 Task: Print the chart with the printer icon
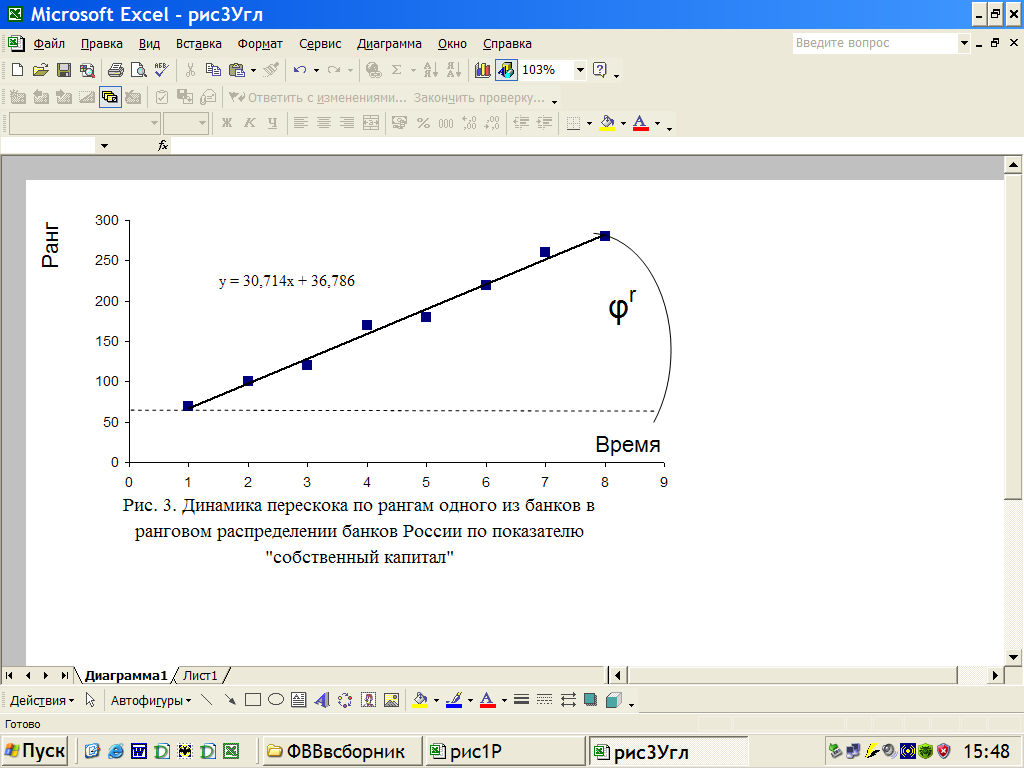[116, 70]
